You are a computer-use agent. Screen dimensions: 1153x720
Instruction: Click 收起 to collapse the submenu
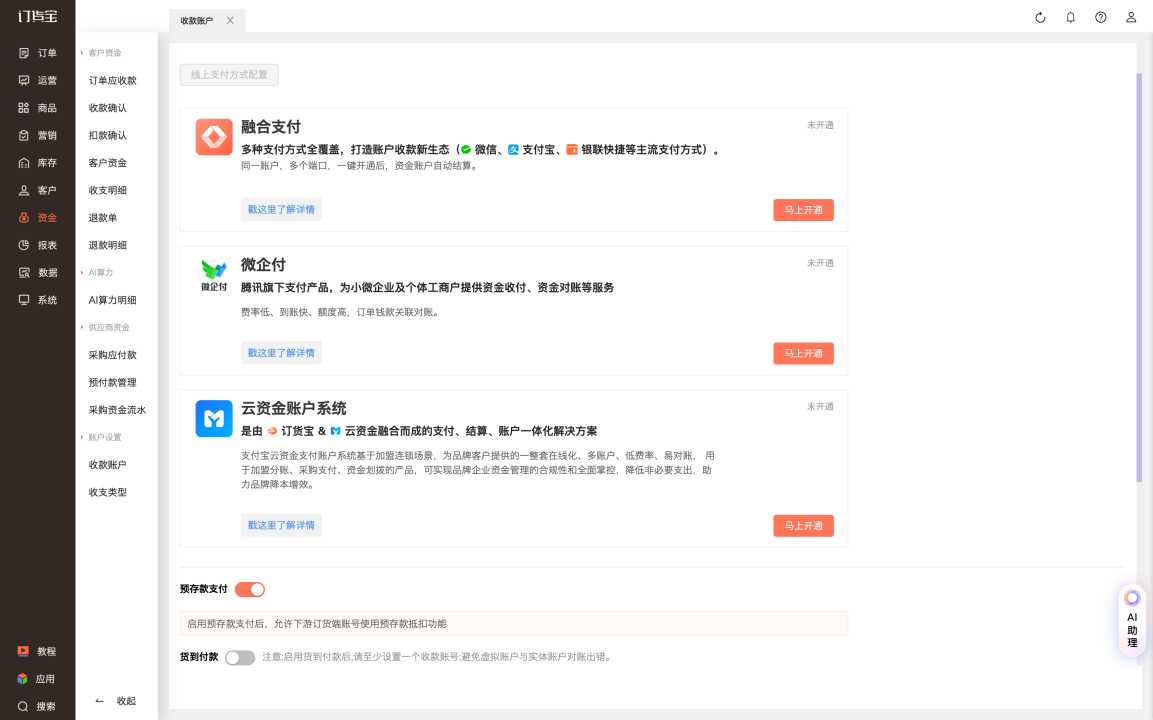[x=116, y=701]
